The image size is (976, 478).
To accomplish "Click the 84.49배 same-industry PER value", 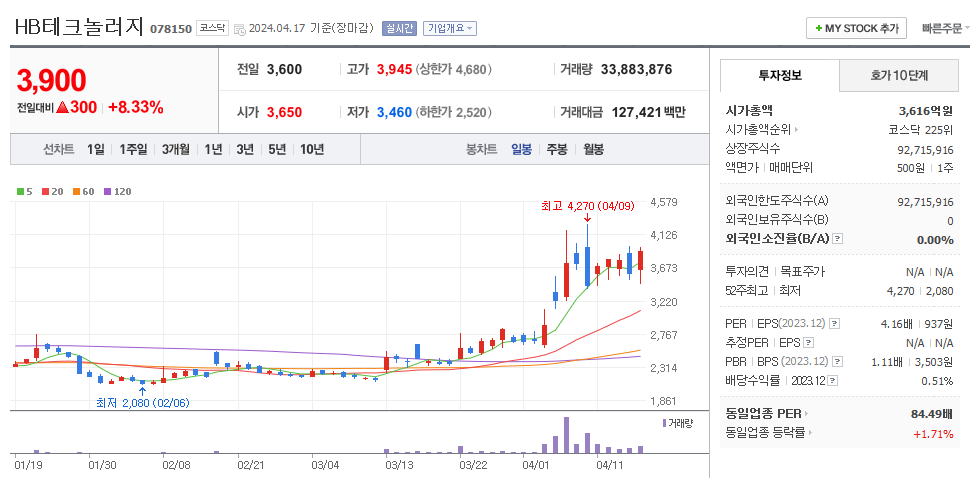I will (x=932, y=413).
